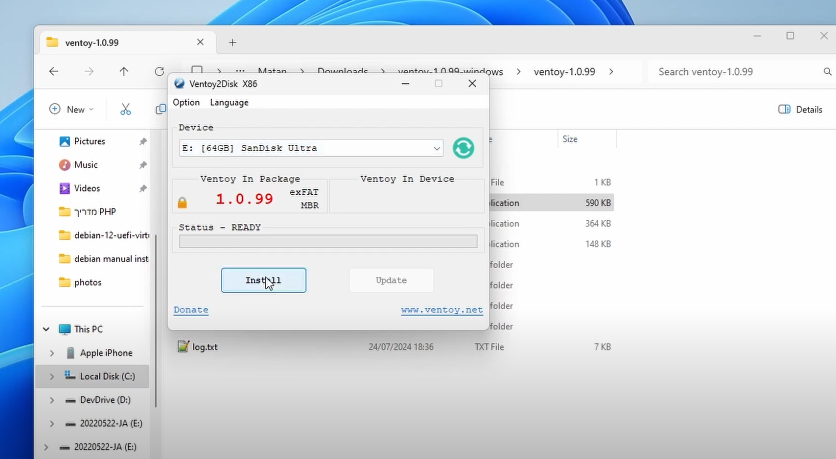Viewport: 836px width, 459px height.
Task: Click ventoy-1.0.99 in the address breadcrumb
Action: coord(564,71)
